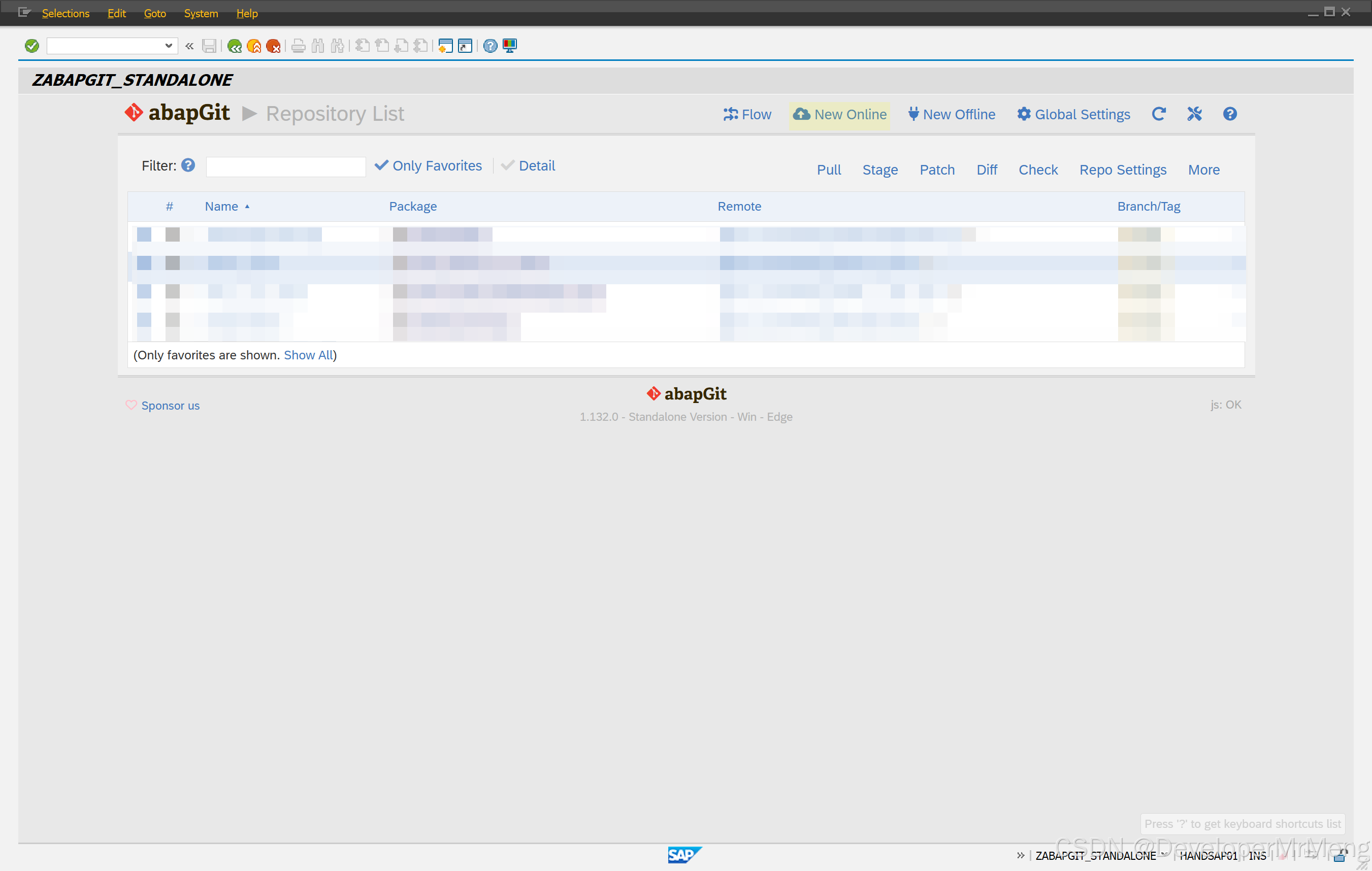
Task: Open a new GUI window icon
Action: [x=445, y=46]
